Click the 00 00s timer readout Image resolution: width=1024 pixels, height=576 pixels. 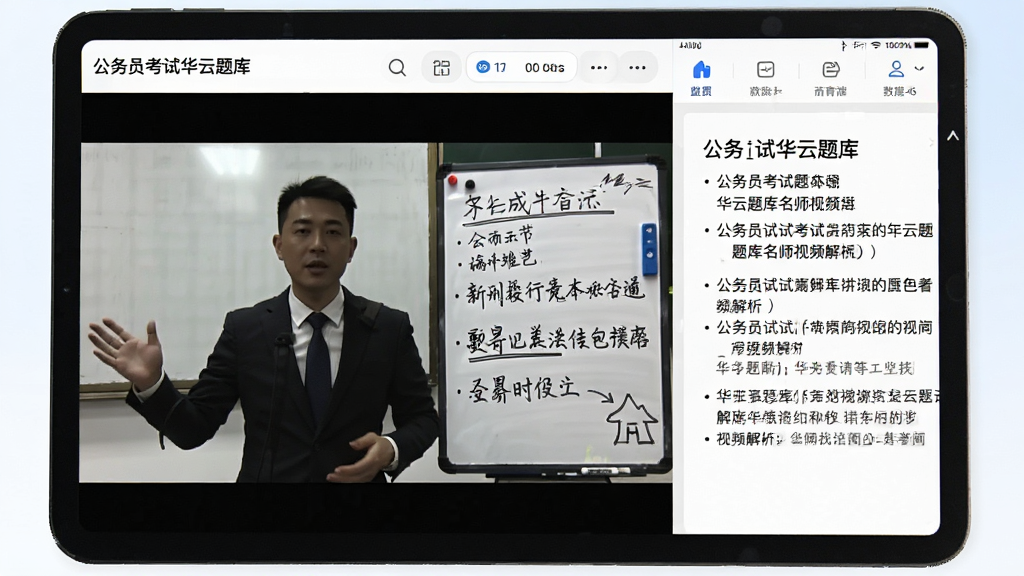544,67
